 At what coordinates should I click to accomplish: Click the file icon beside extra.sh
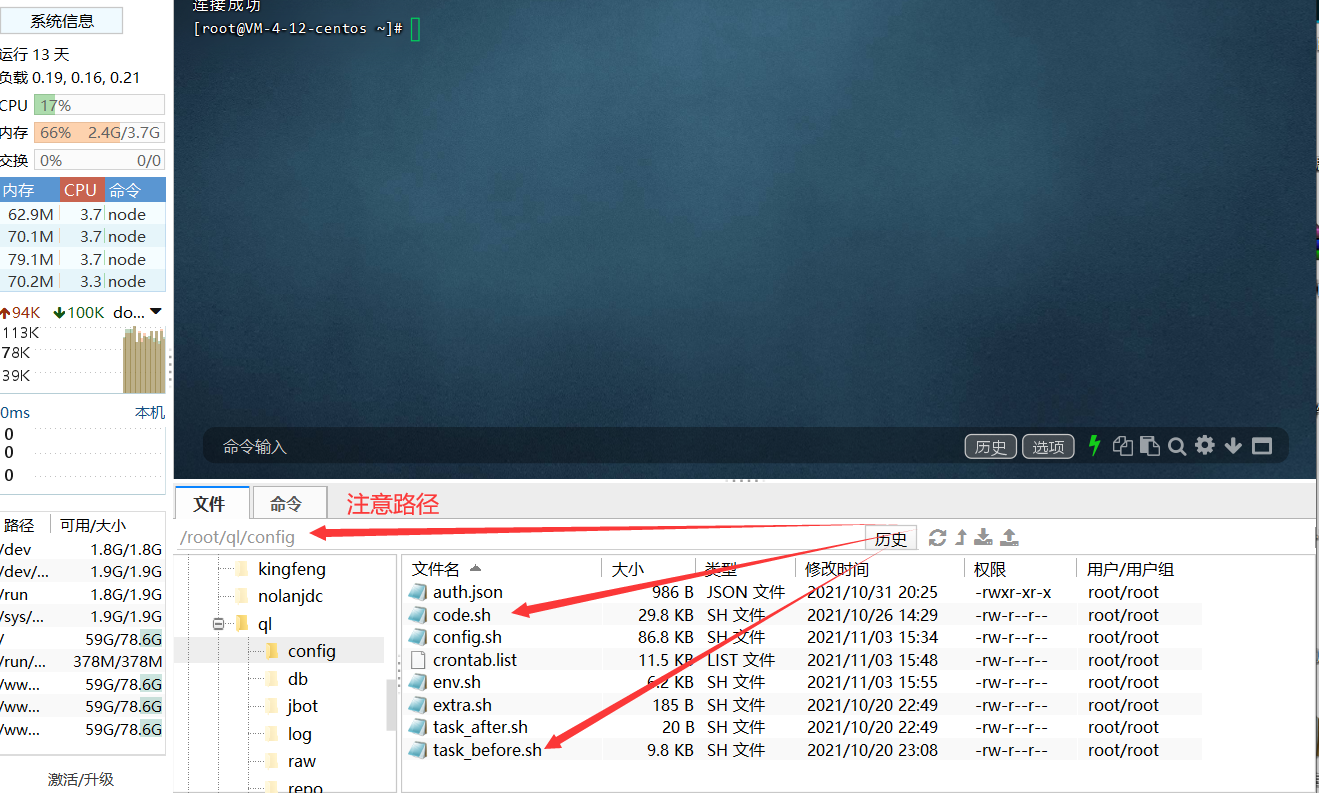tap(417, 705)
